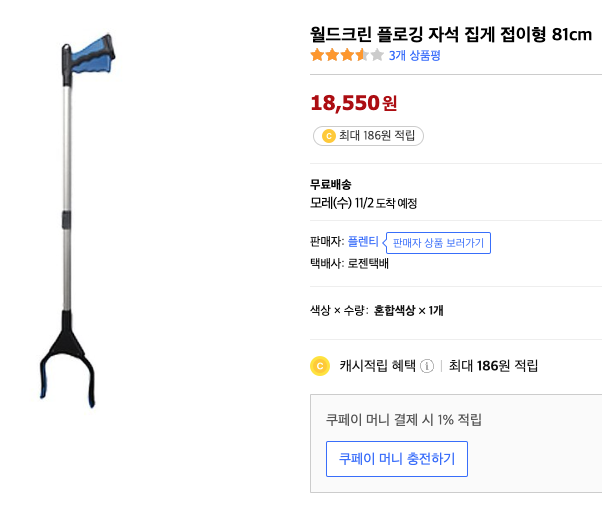Select the 혼합색상 × 1개 option text
602x509 pixels.
(408, 310)
